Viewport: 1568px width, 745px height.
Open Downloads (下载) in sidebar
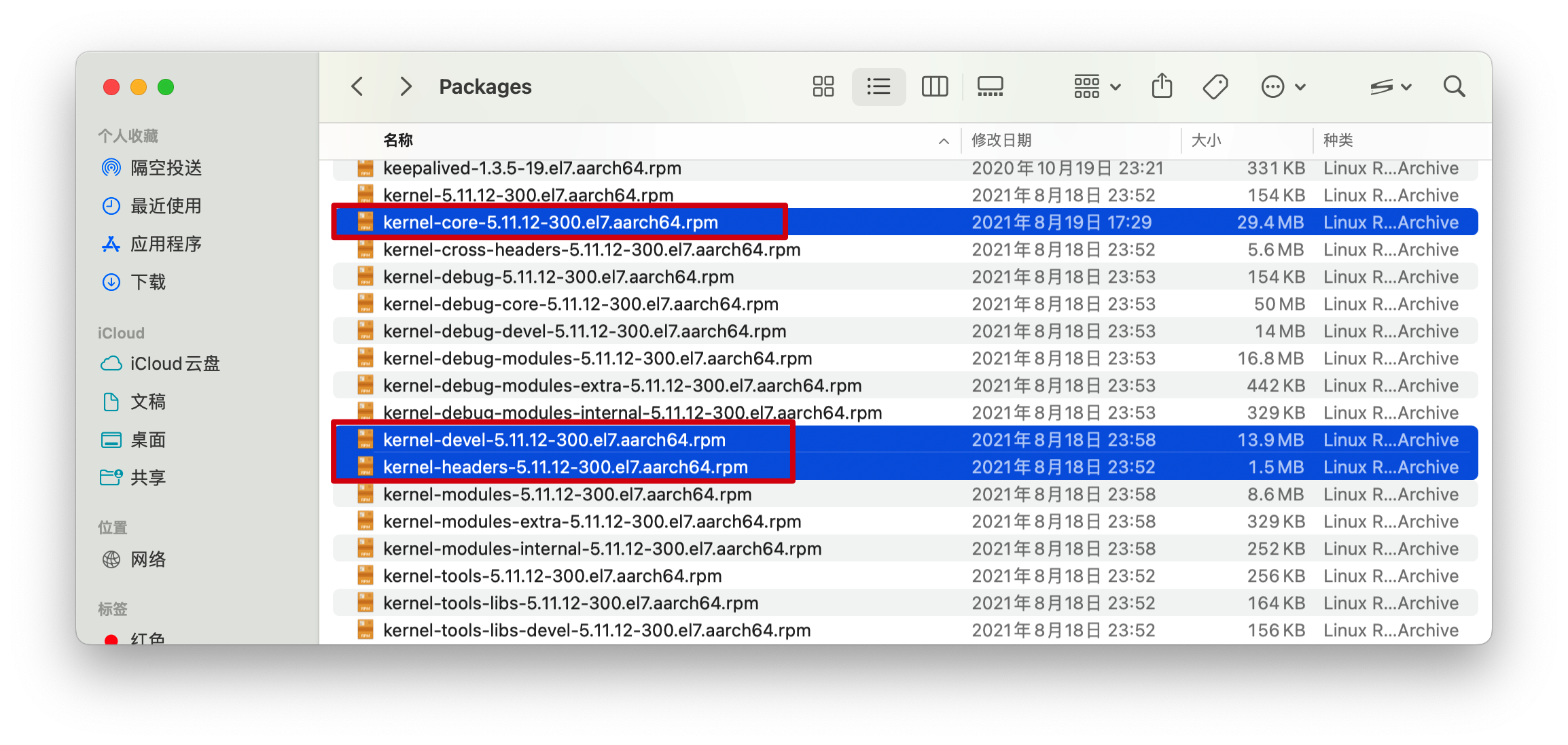[148, 282]
